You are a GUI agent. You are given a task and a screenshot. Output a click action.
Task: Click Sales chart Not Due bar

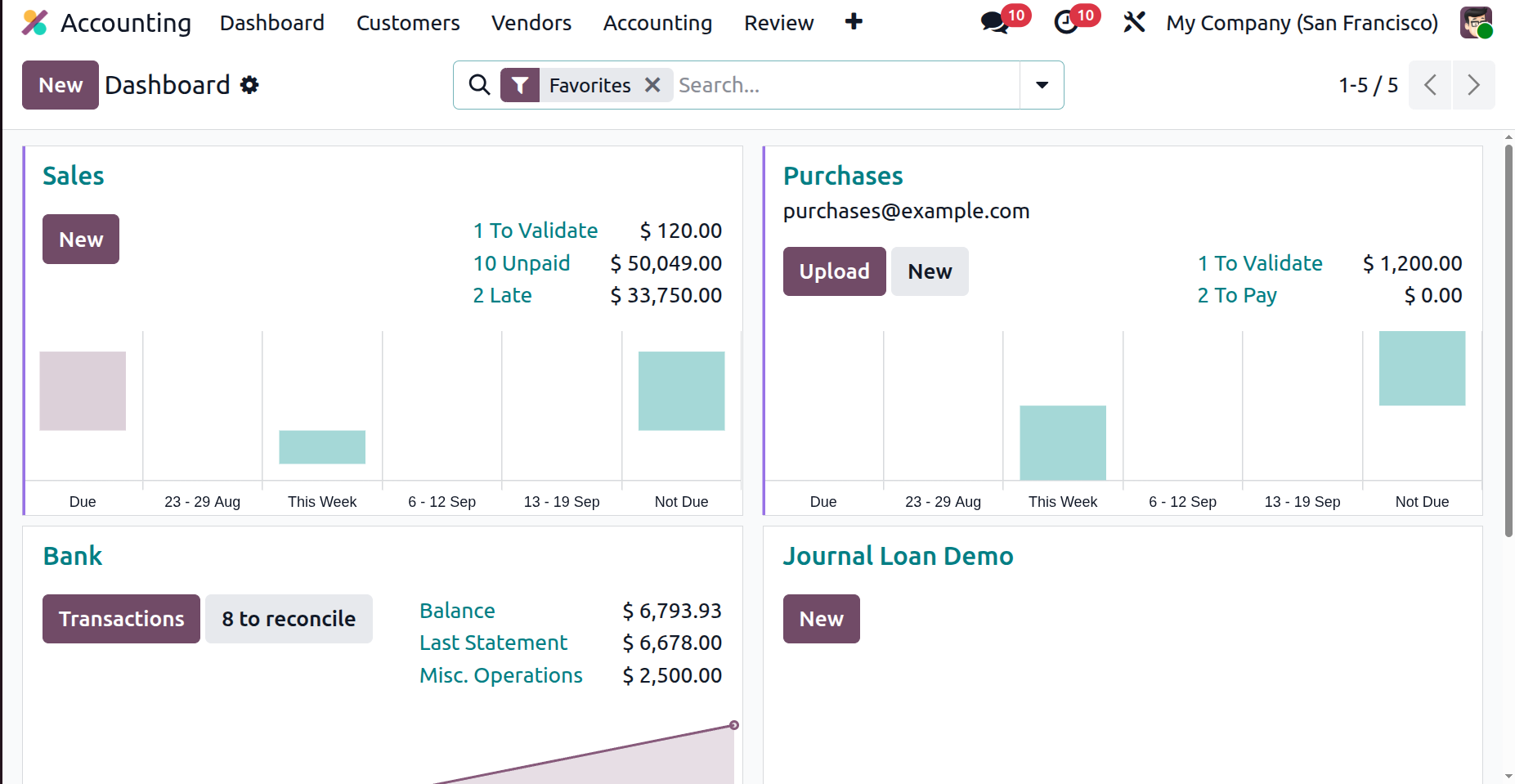pyautogui.click(x=681, y=391)
